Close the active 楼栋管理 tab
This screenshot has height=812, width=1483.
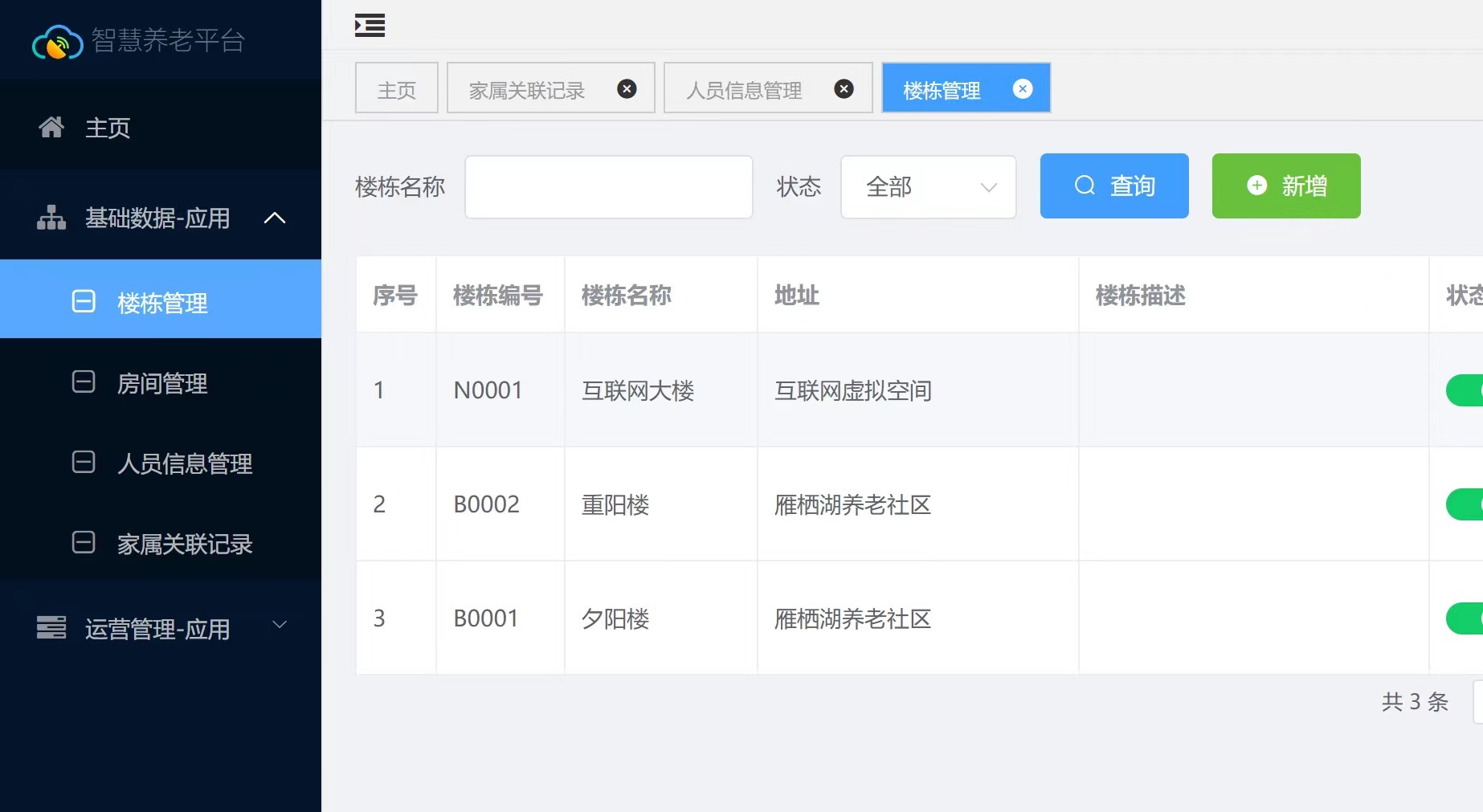(1022, 89)
